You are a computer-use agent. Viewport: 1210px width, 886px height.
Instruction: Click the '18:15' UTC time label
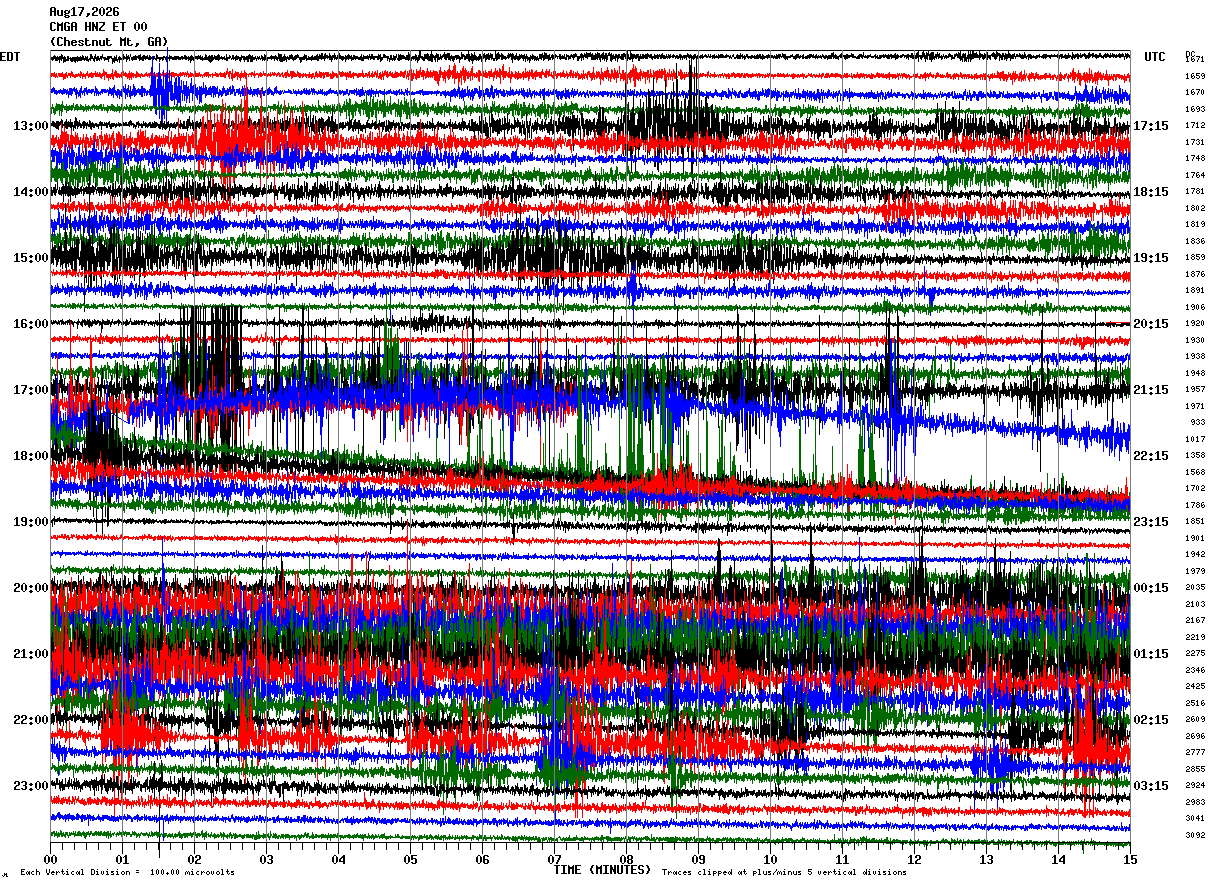[1151, 192]
